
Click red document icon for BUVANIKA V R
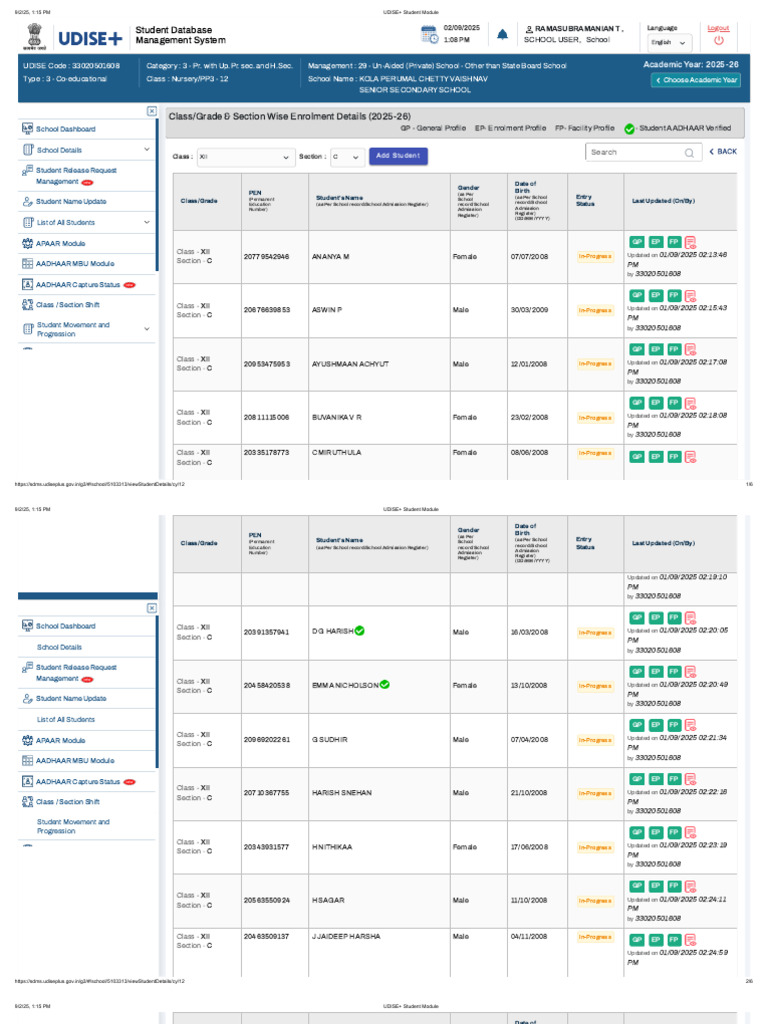690,403
